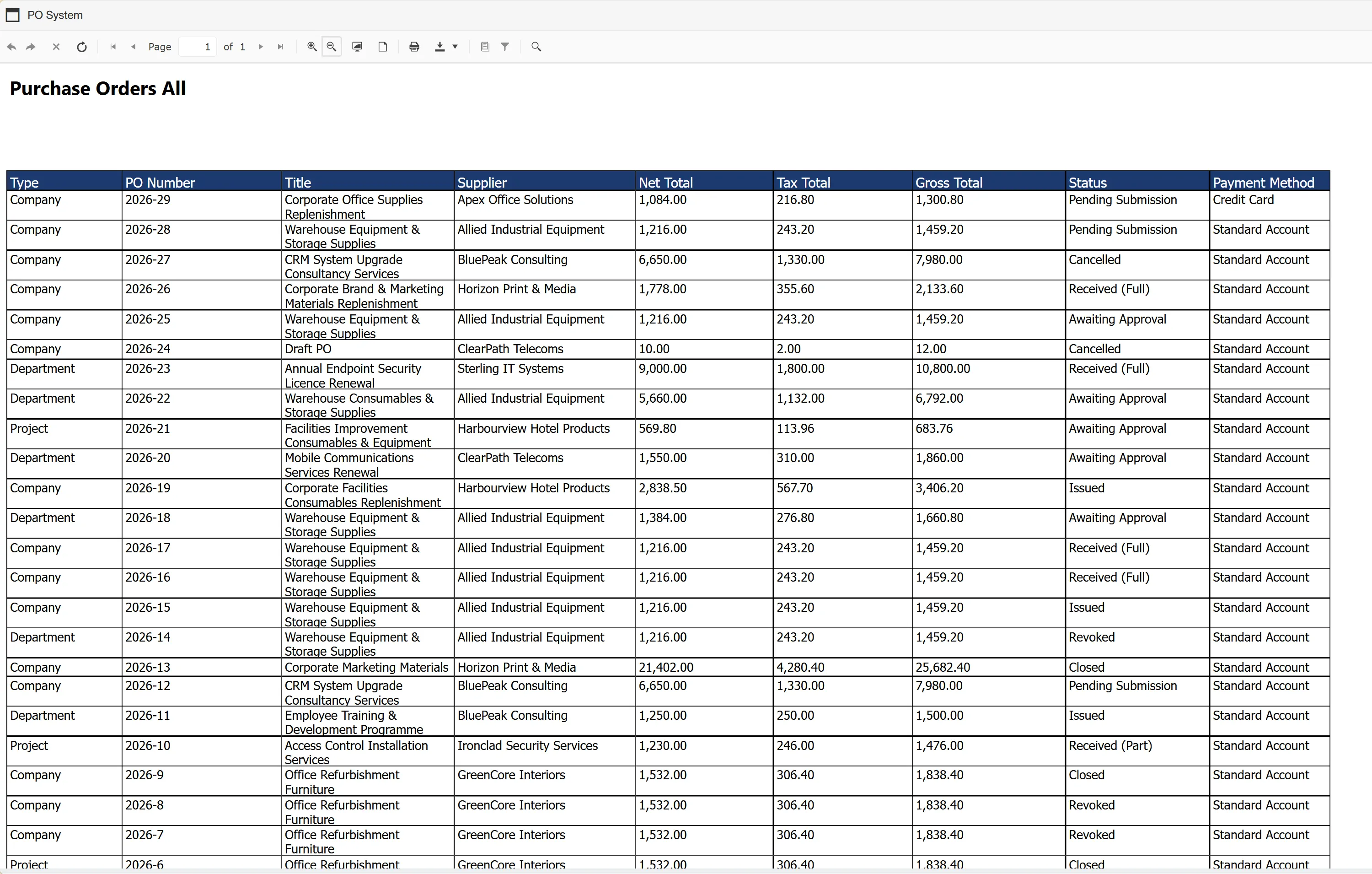Select PO number 2026-29 cell

pyautogui.click(x=202, y=206)
